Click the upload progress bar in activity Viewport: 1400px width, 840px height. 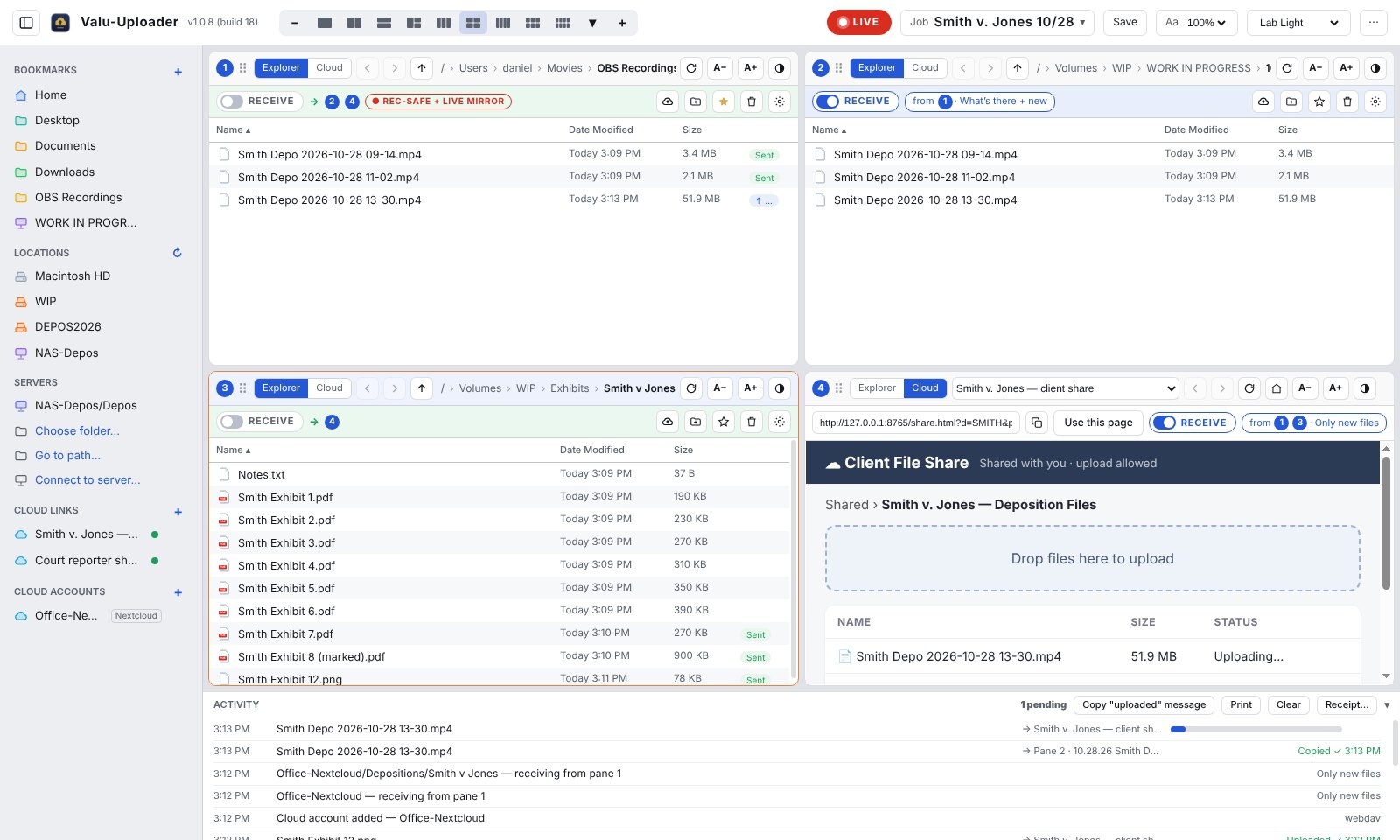1256,729
